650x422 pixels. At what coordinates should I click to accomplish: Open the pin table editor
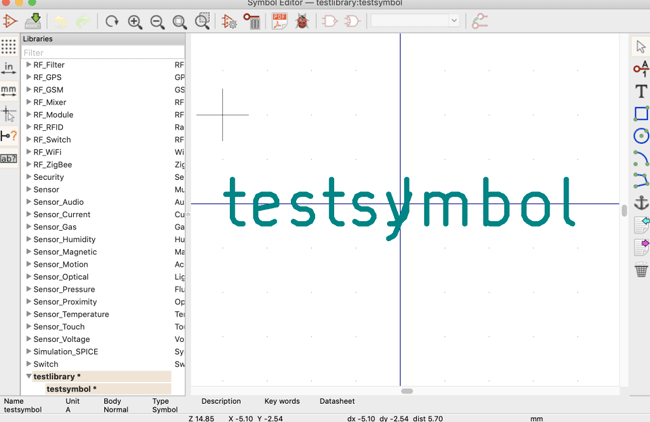pos(252,21)
